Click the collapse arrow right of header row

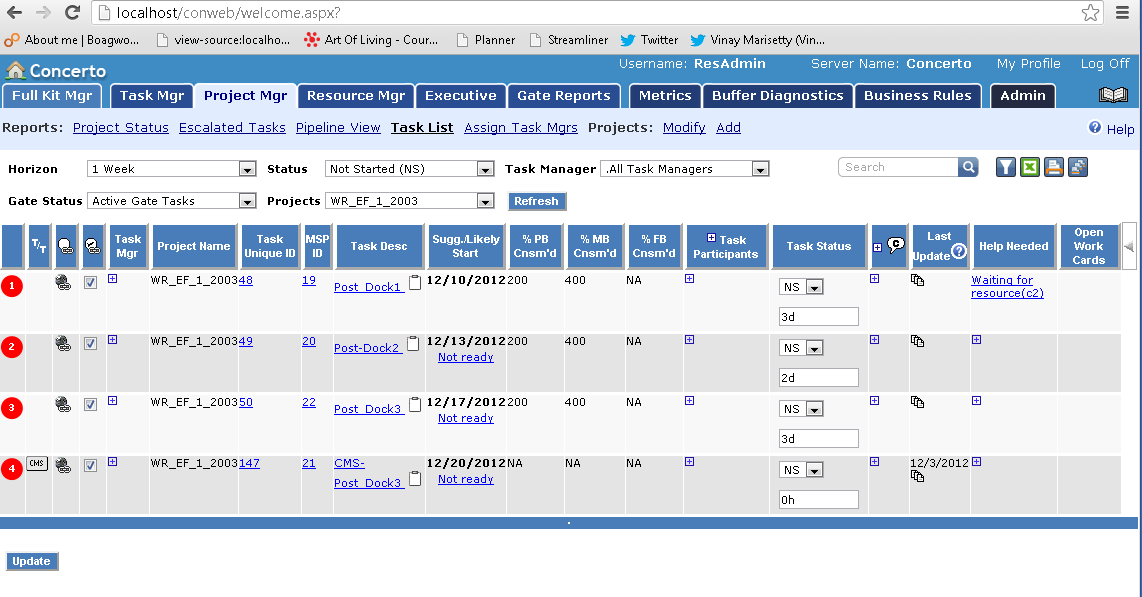click(1129, 246)
